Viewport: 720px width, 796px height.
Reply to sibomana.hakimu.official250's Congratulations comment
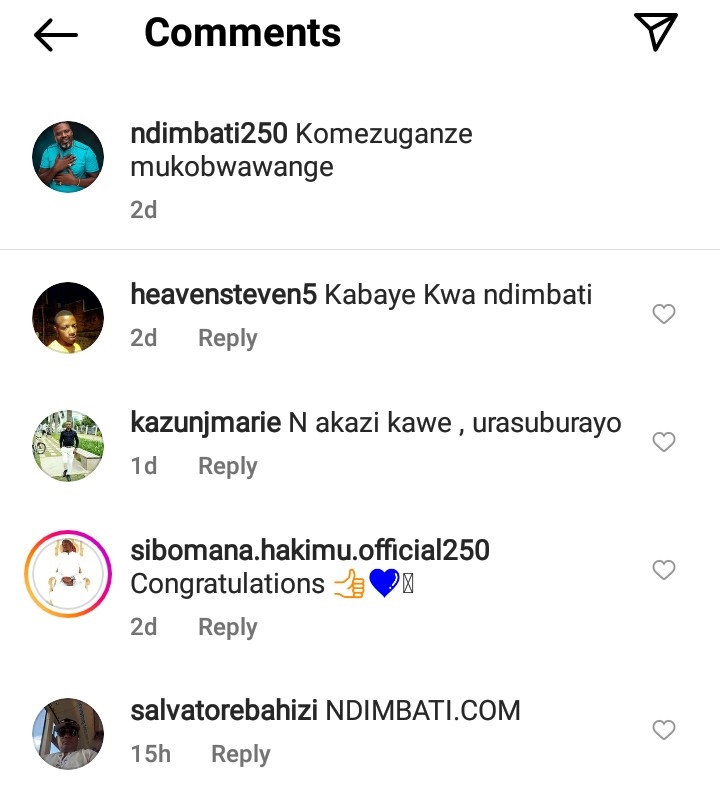(x=227, y=627)
